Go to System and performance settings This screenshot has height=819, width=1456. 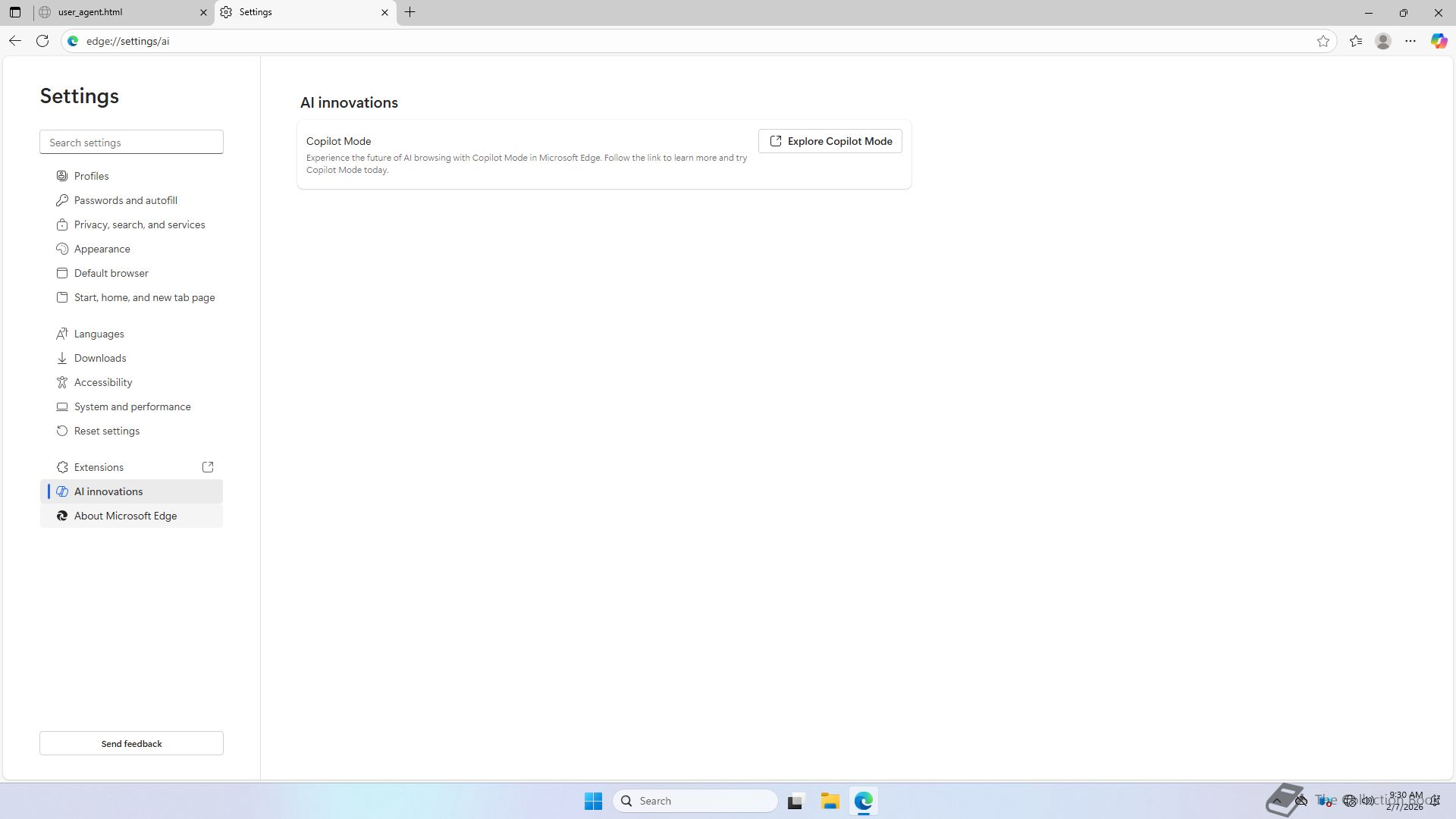(x=132, y=406)
